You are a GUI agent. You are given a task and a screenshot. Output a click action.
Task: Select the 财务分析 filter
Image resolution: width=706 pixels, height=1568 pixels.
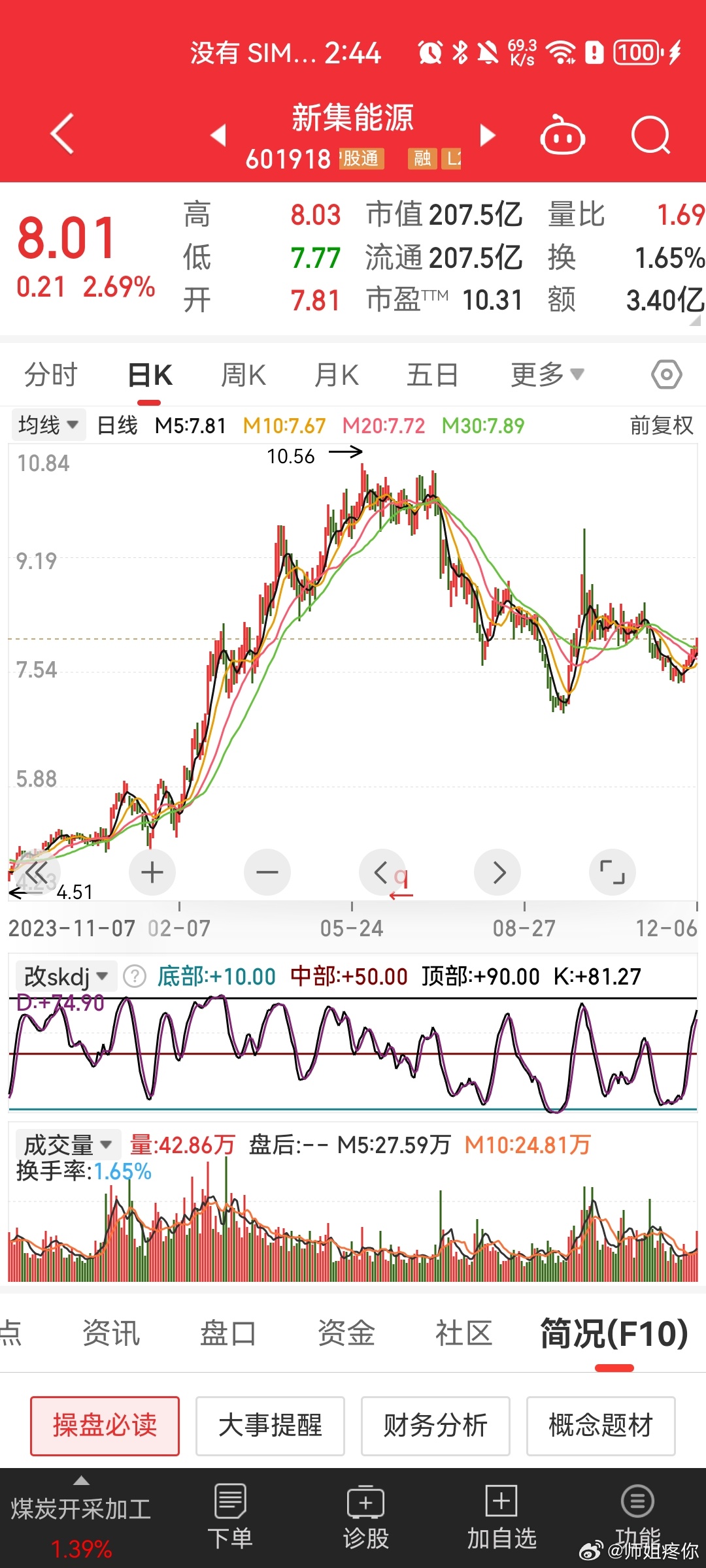coord(435,1426)
